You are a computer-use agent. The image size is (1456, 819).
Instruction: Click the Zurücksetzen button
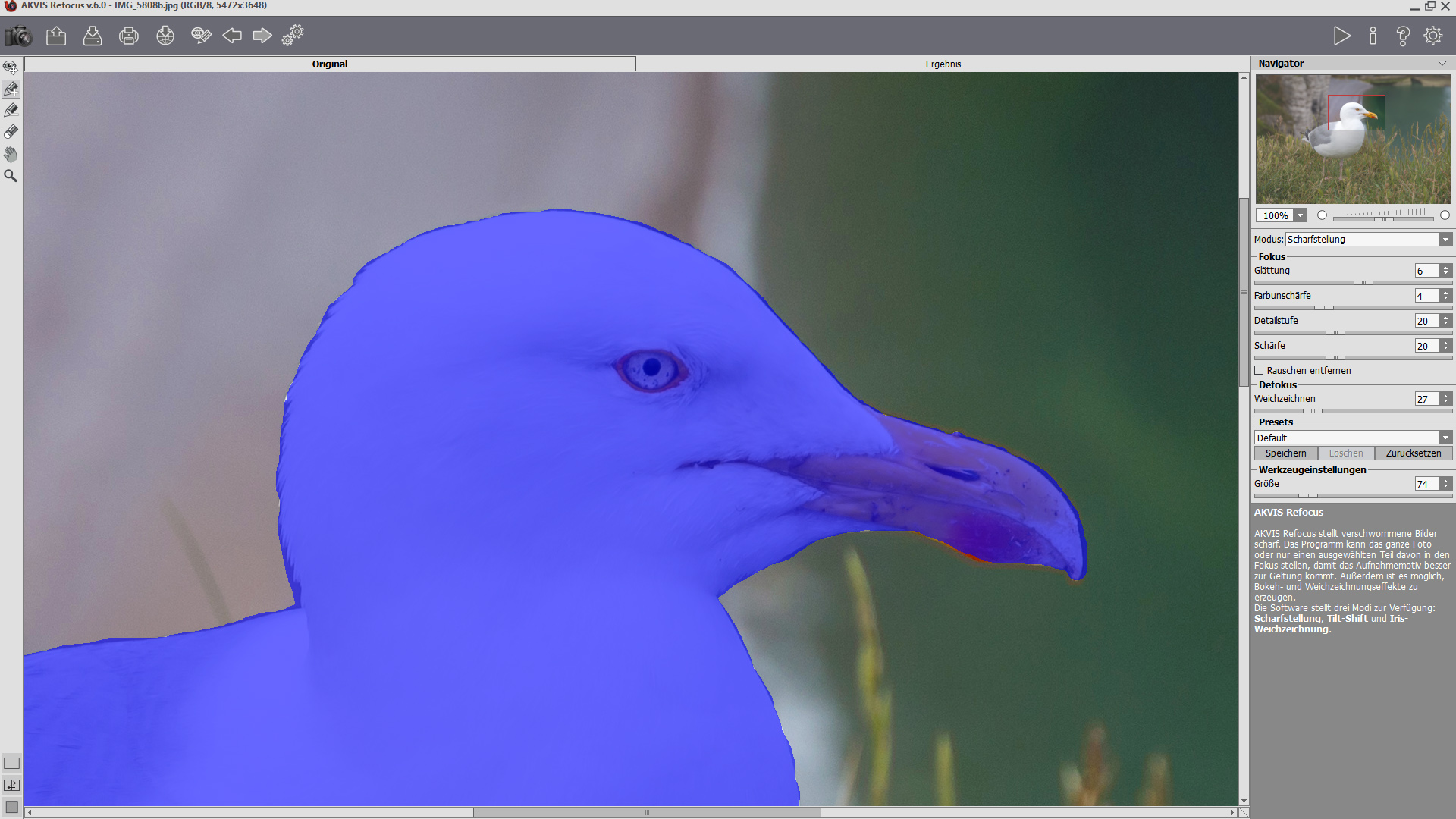coord(1413,453)
